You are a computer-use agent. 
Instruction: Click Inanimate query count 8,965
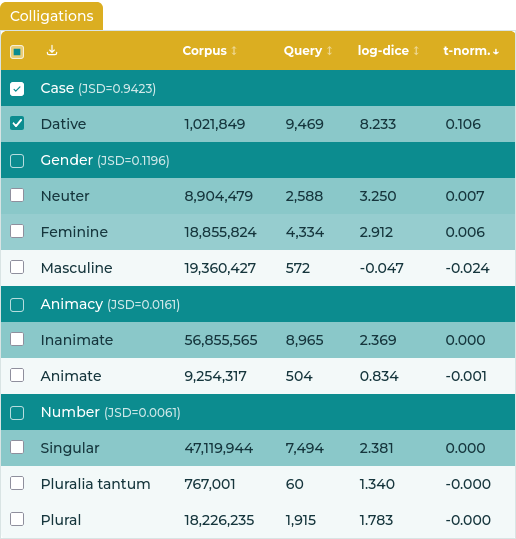pyautogui.click(x=304, y=340)
